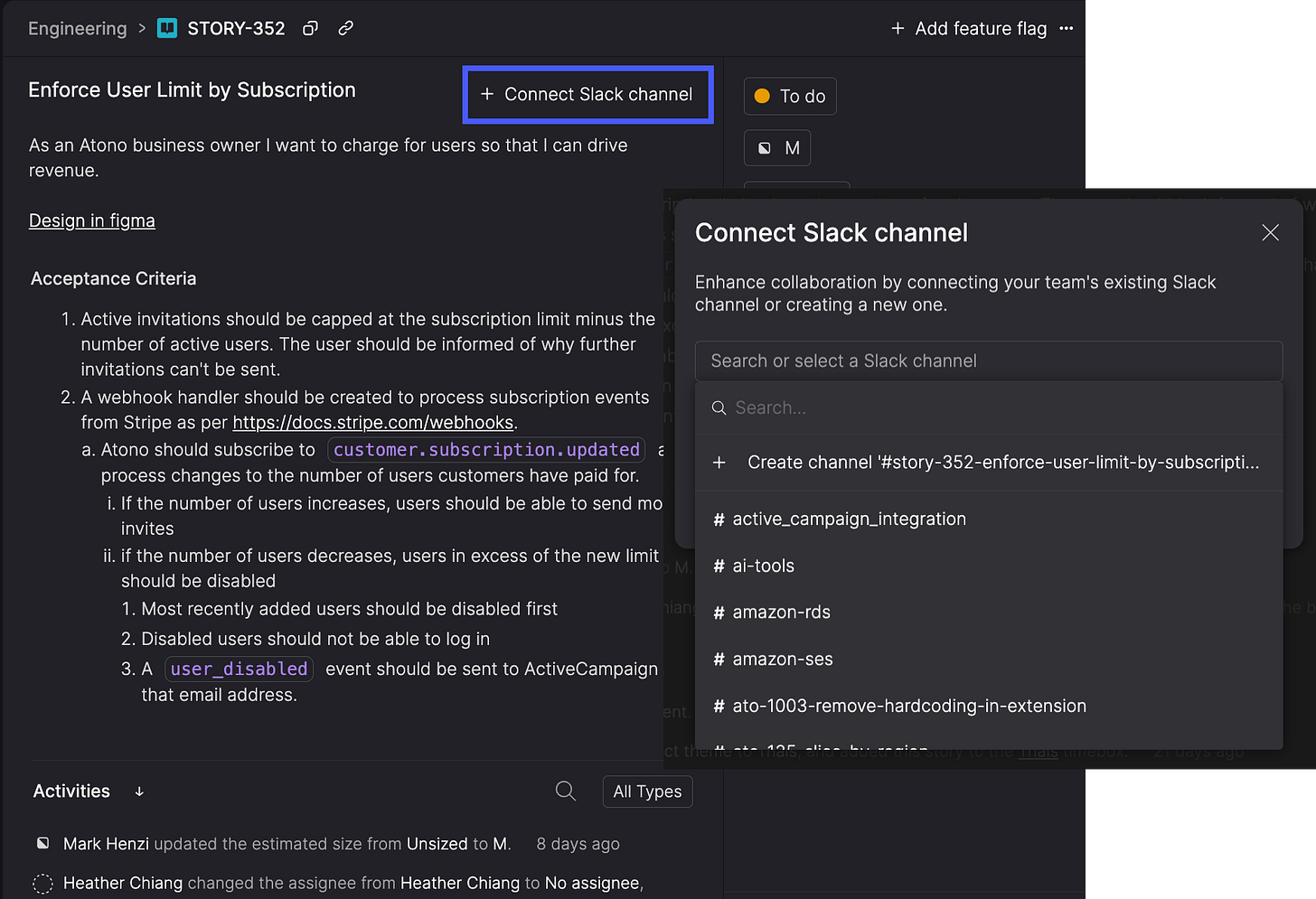Click the plus icon before Add feature flag
The image size is (1316, 899).
pyautogui.click(x=898, y=28)
